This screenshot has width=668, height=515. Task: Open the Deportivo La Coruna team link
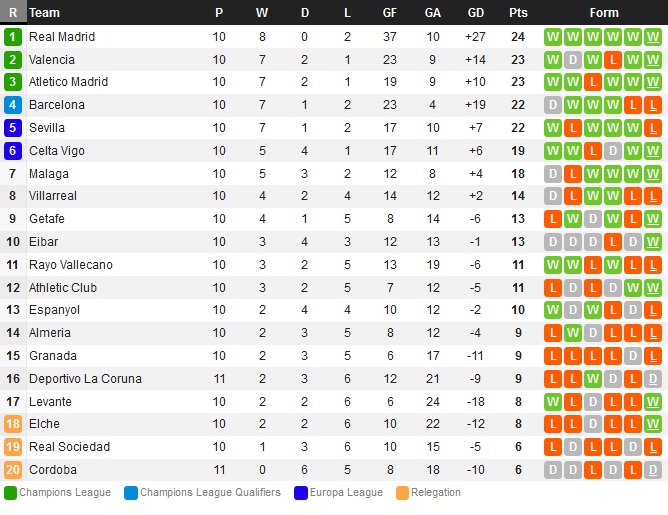point(85,379)
